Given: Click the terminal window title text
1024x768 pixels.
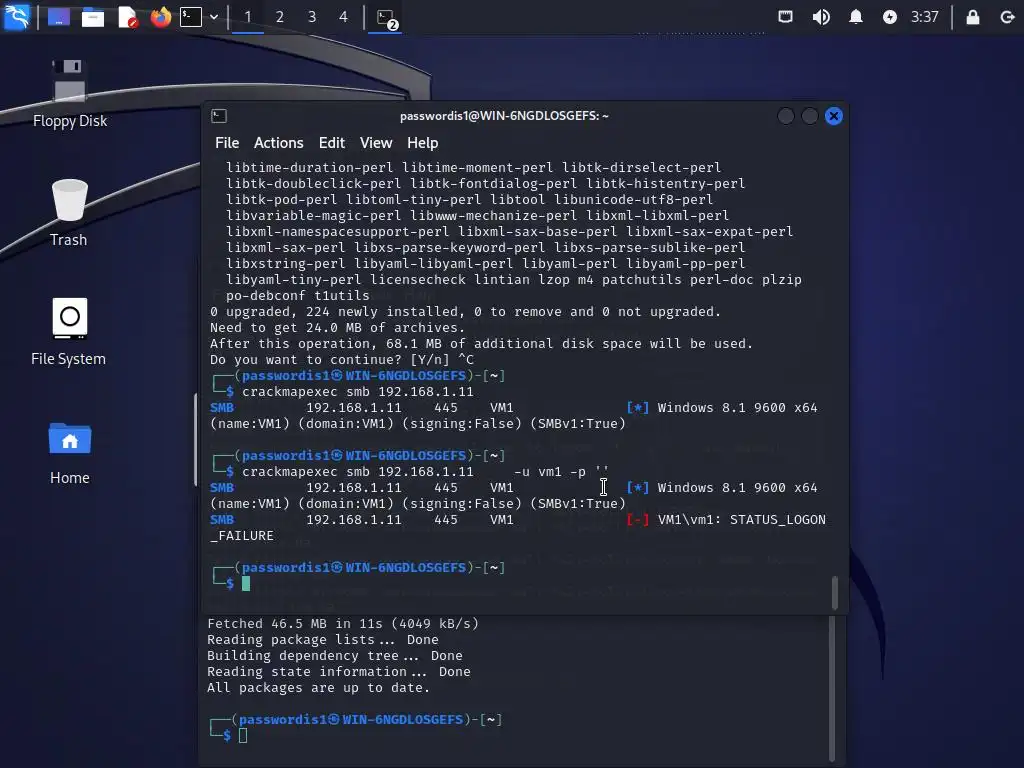Looking at the screenshot, I should (504, 116).
